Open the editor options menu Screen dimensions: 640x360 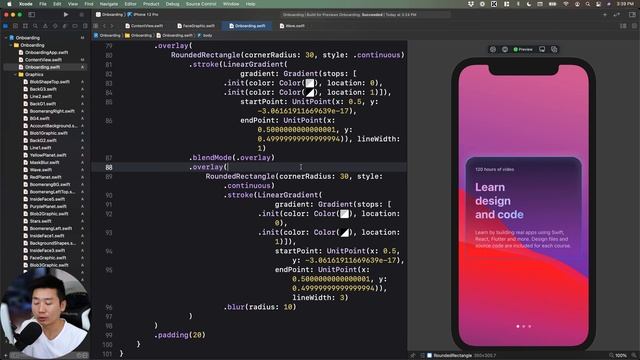623,26
